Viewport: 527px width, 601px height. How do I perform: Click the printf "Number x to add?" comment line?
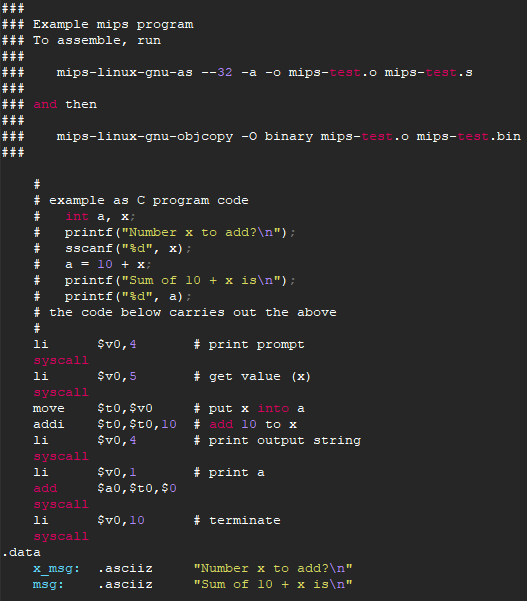pos(180,232)
